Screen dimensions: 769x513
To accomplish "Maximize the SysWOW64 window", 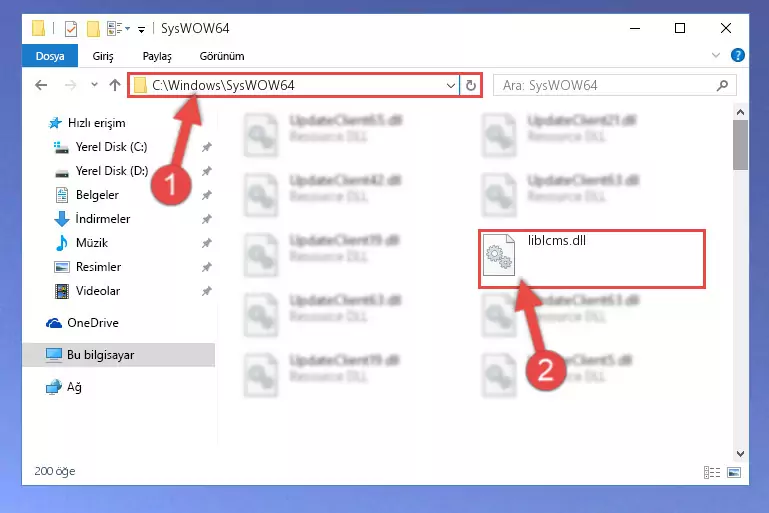I will (x=680, y=28).
